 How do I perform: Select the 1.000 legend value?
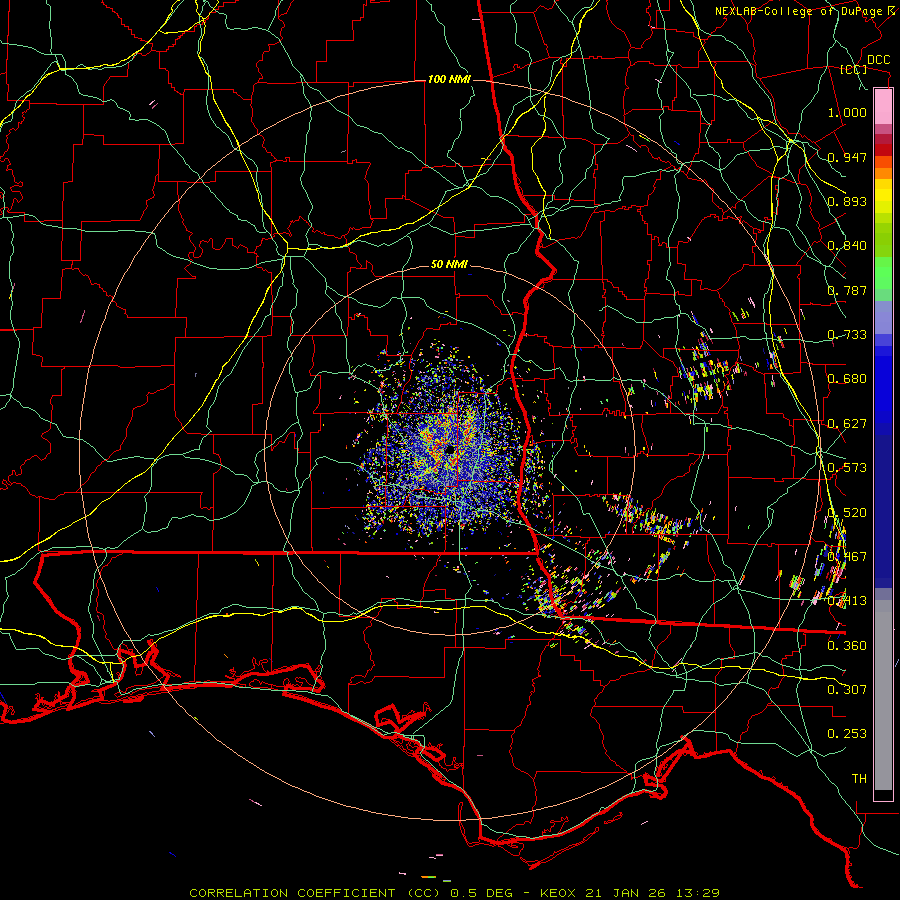pyautogui.click(x=847, y=112)
